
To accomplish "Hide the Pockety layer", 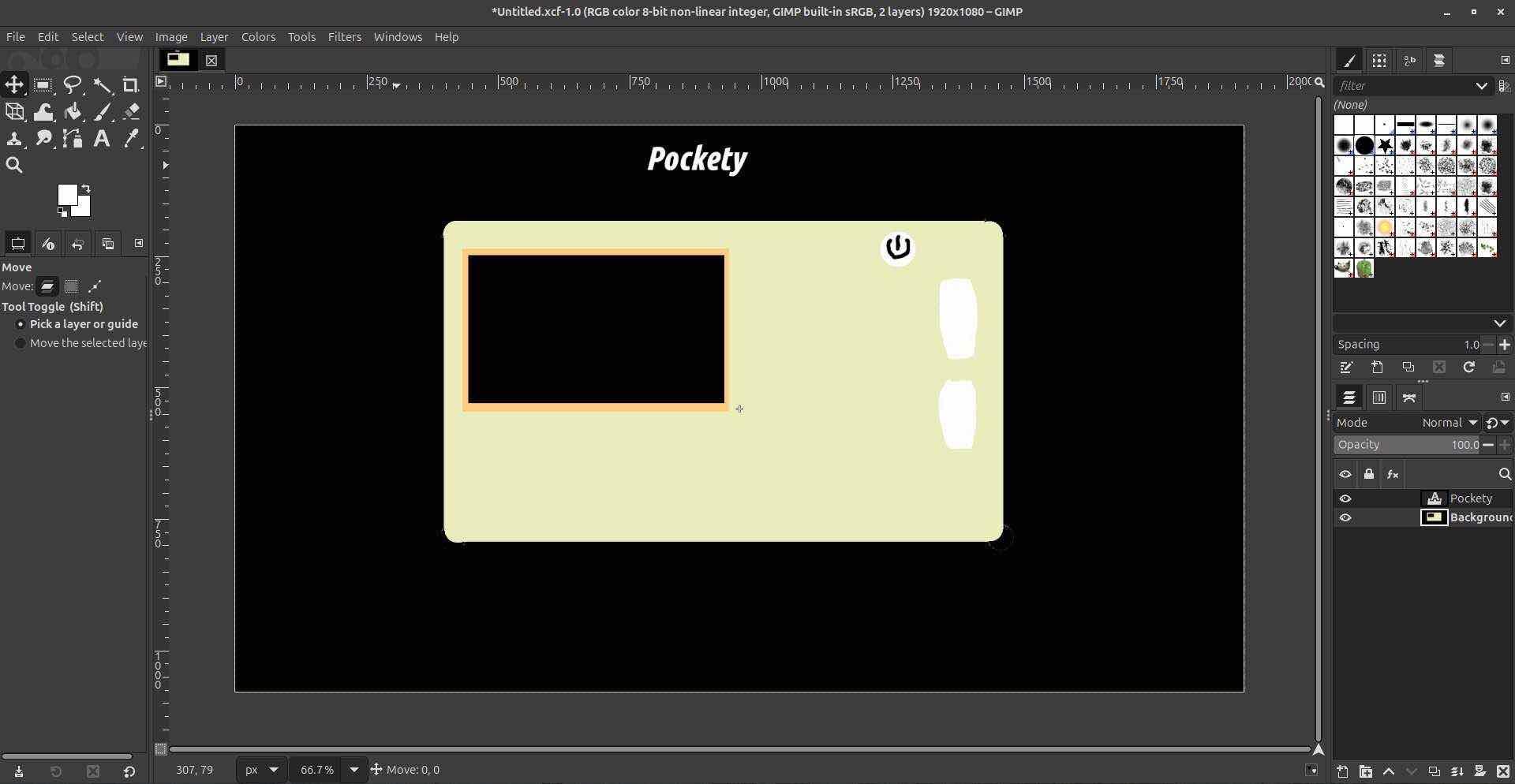I will 1345,498.
